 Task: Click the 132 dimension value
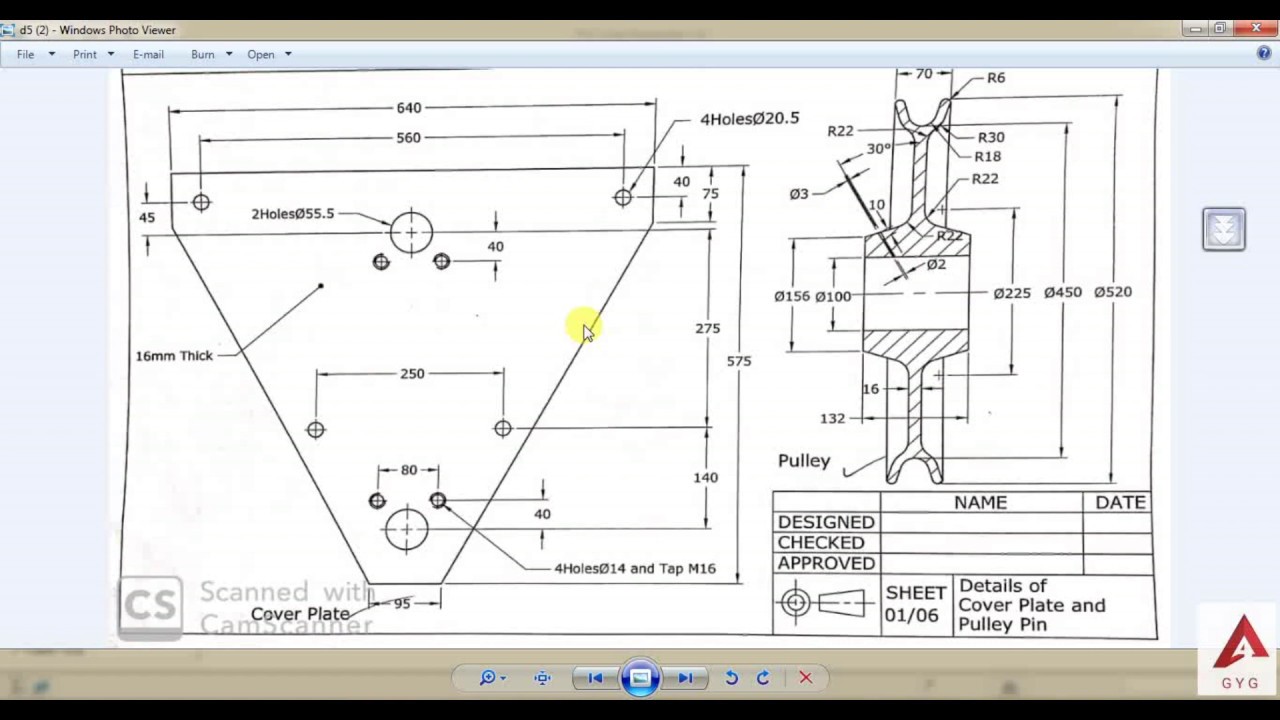pyautogui.click(x=832, y=419)
